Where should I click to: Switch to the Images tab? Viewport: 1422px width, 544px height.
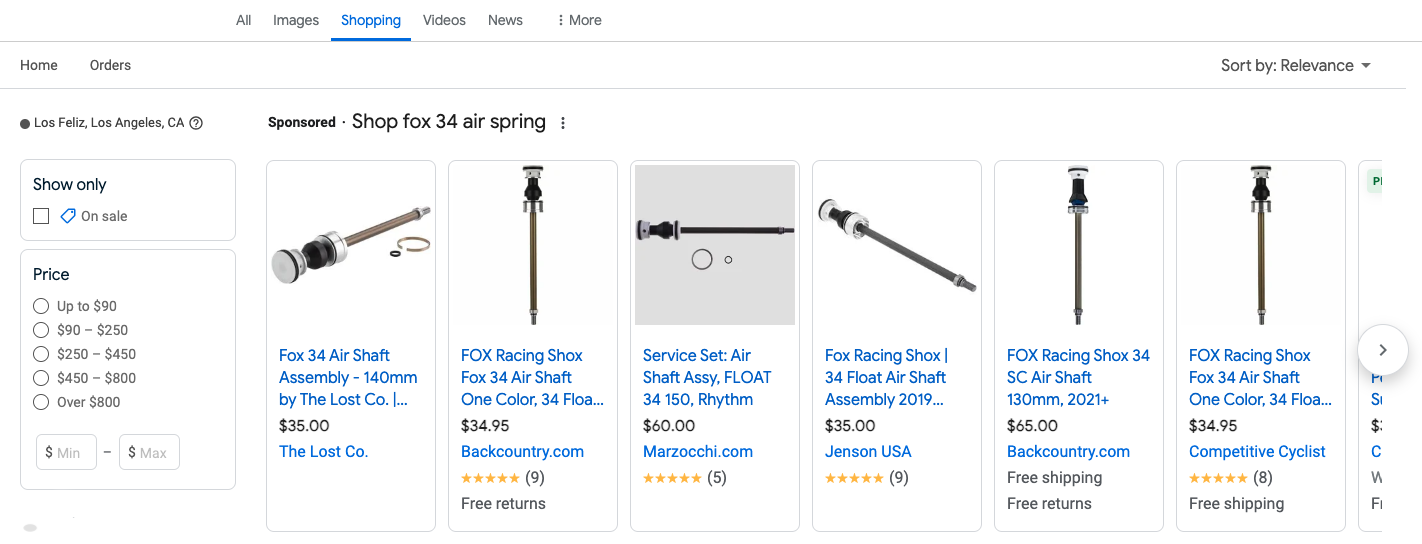click(x=296, y=20)
